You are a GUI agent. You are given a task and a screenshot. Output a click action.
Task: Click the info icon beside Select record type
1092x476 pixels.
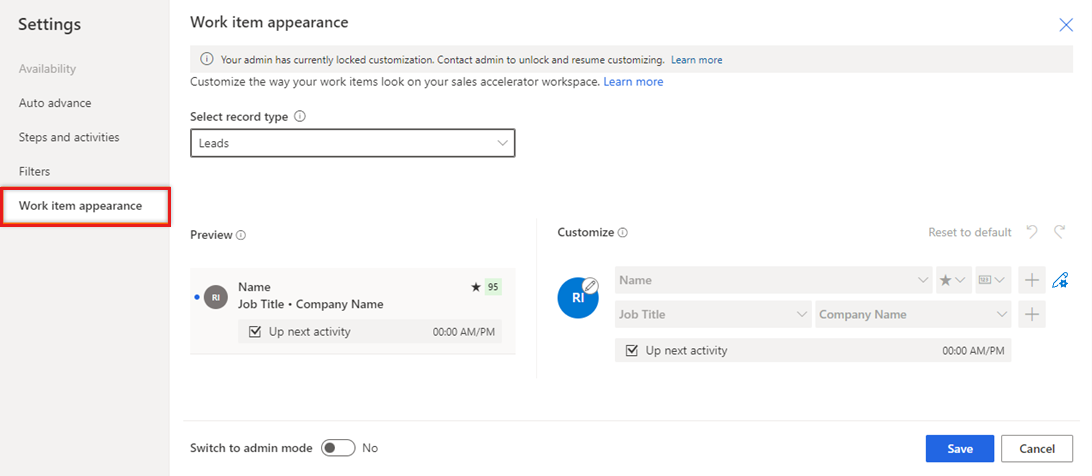click(x=300, y=116)
